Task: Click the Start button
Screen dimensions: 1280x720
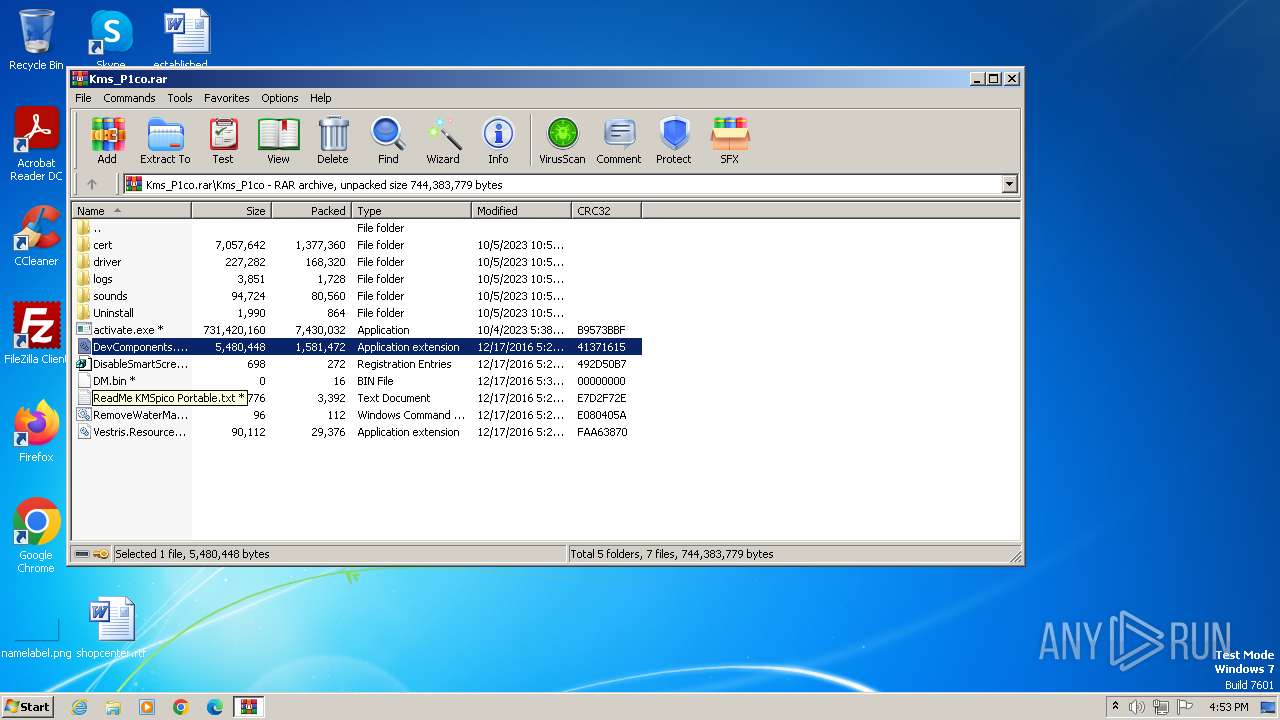Action: tap(28, 706)
